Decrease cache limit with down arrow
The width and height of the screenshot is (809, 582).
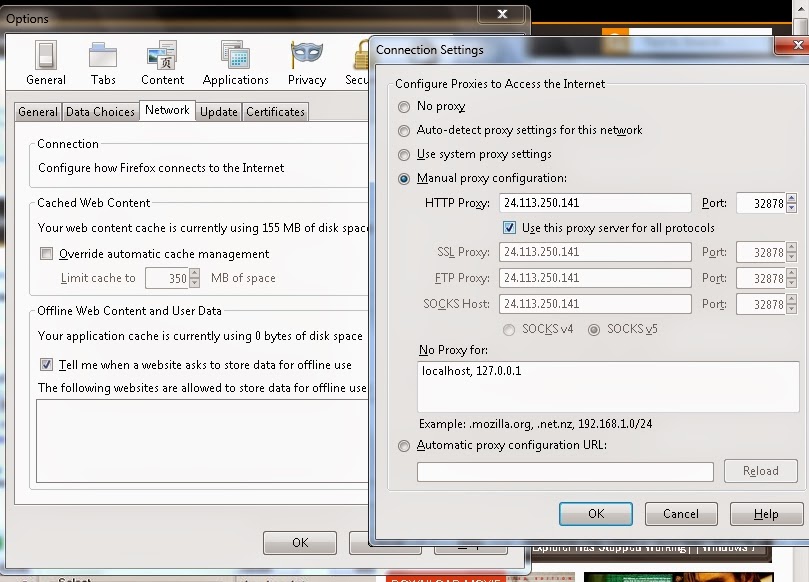pos(195,283)
